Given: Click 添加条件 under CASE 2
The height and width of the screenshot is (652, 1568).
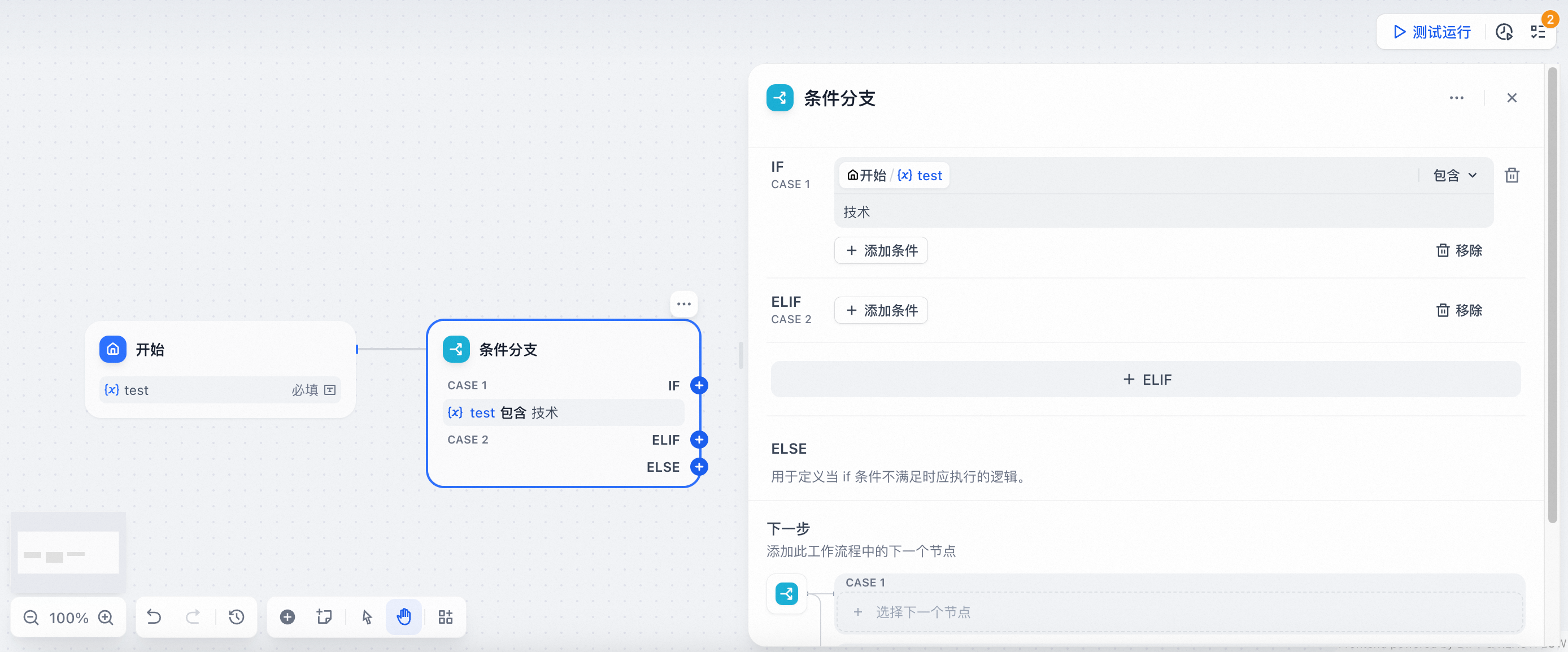Looking at the screenshot, I should click(x=881, y=311).
